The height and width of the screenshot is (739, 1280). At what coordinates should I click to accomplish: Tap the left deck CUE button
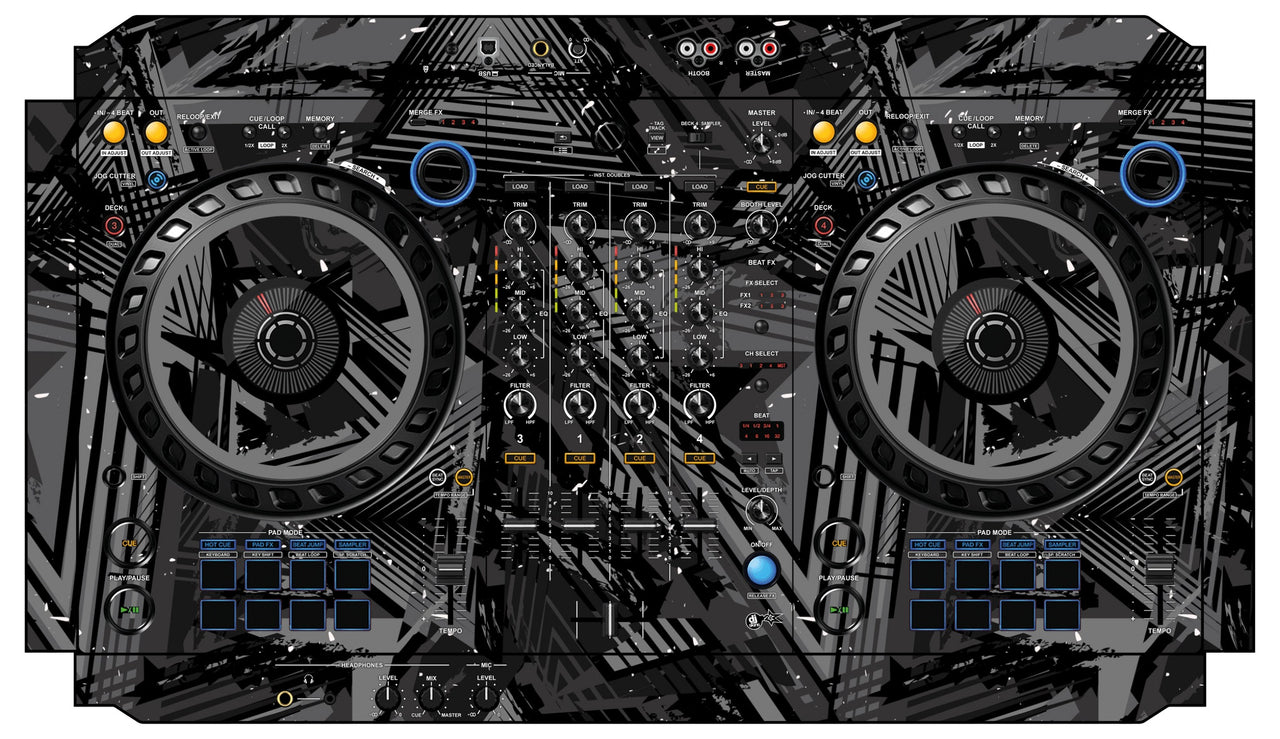pyautogui.click(x=130, y=540)
